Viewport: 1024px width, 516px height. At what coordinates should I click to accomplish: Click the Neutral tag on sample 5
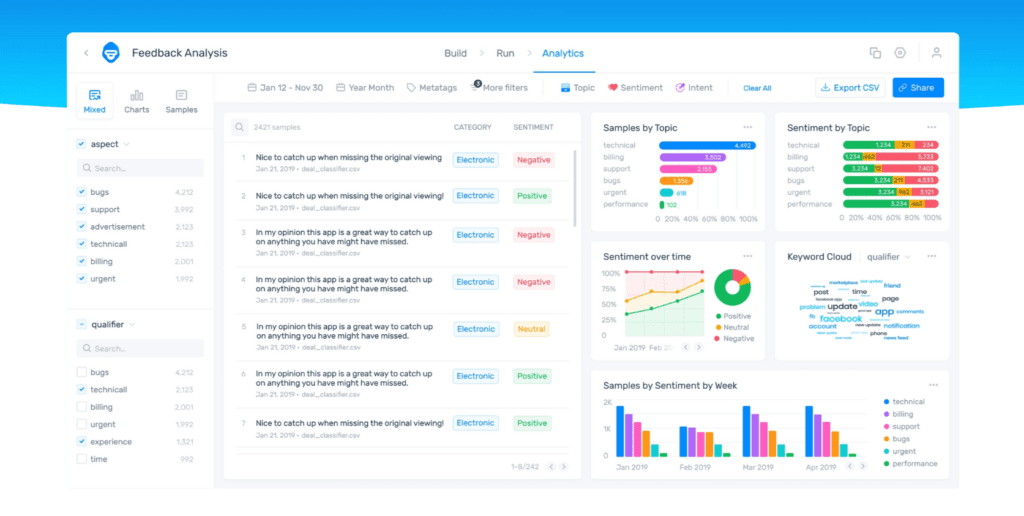point(532,329)
